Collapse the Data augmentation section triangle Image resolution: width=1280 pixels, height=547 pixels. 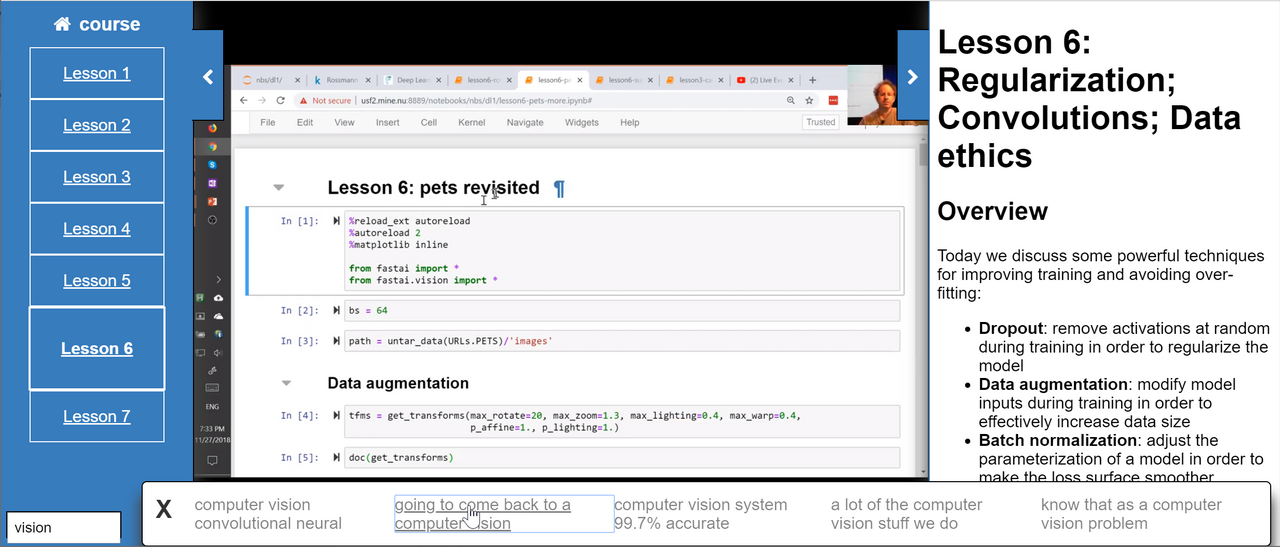(x=286, y=383)
